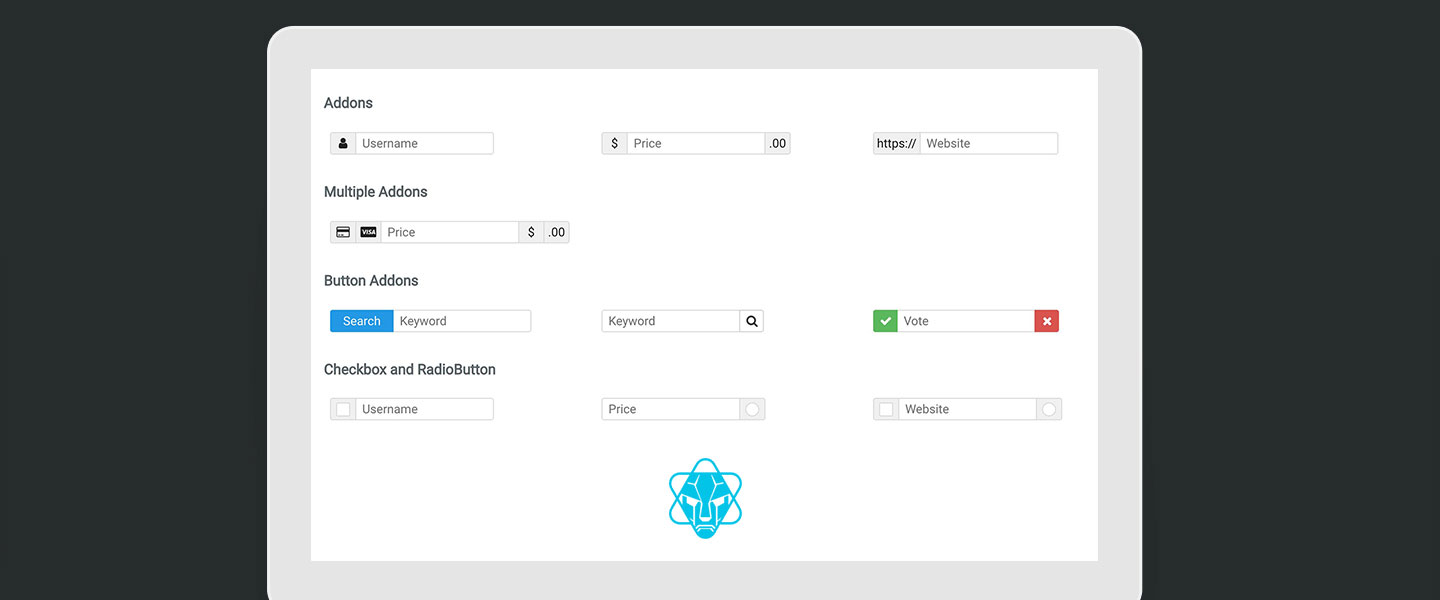Click the Addons heading
Image resolution: width=1440 pixels, height=600 pixels.
(x=348, y=103)
